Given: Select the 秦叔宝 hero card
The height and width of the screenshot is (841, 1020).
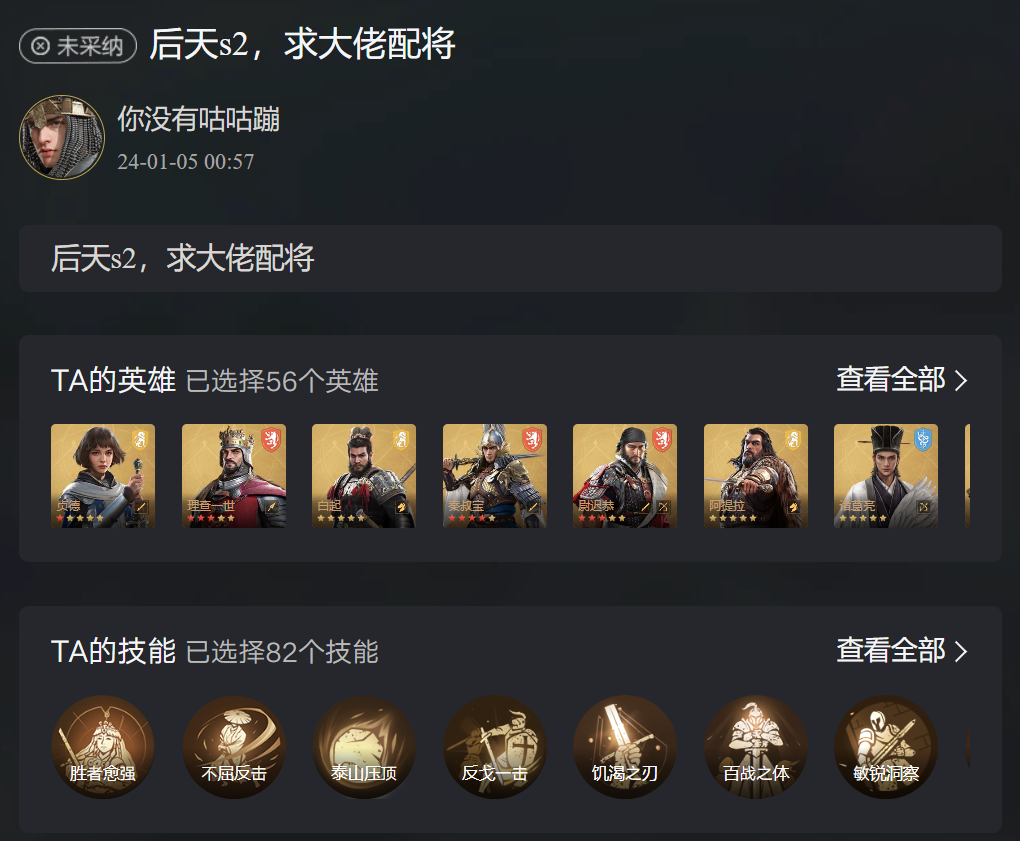Looking at the screenshot, I should point(494,476).
